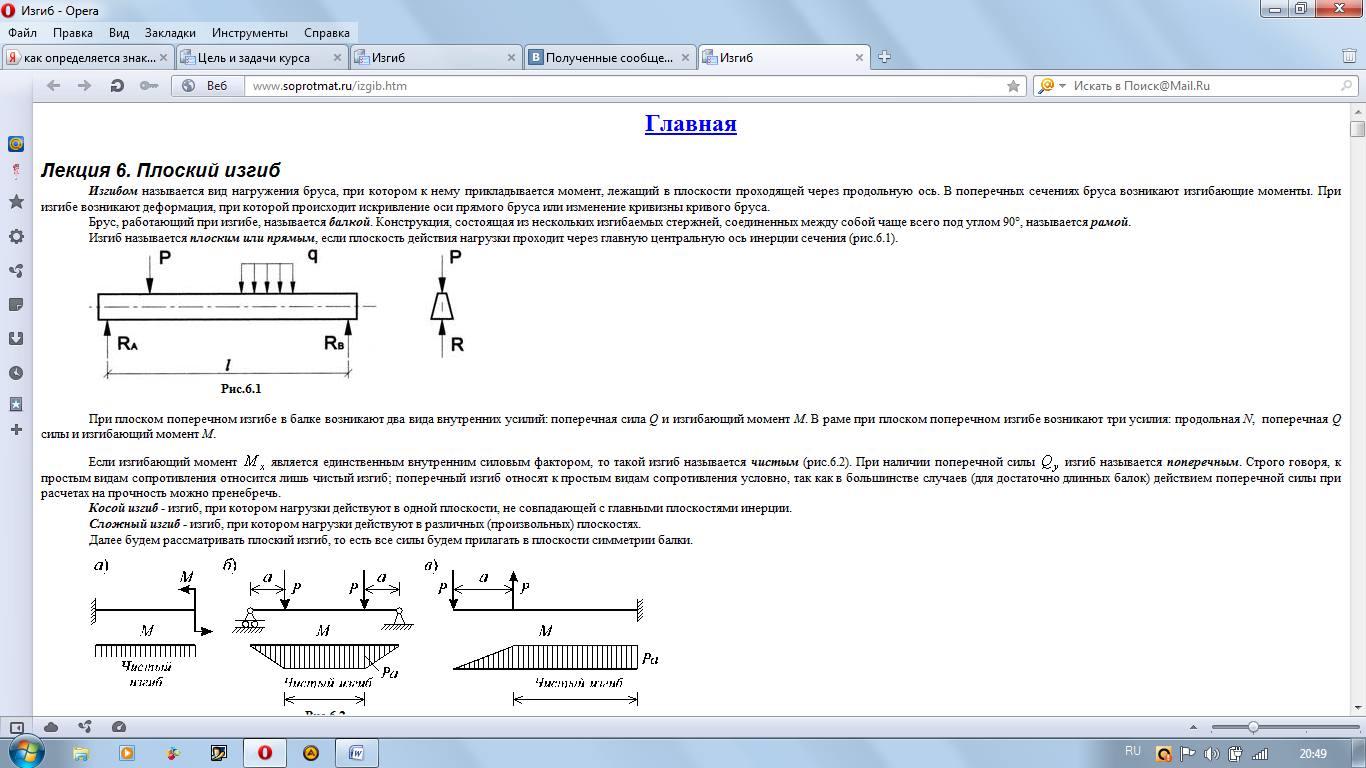Open the new tab plus button

884,57
